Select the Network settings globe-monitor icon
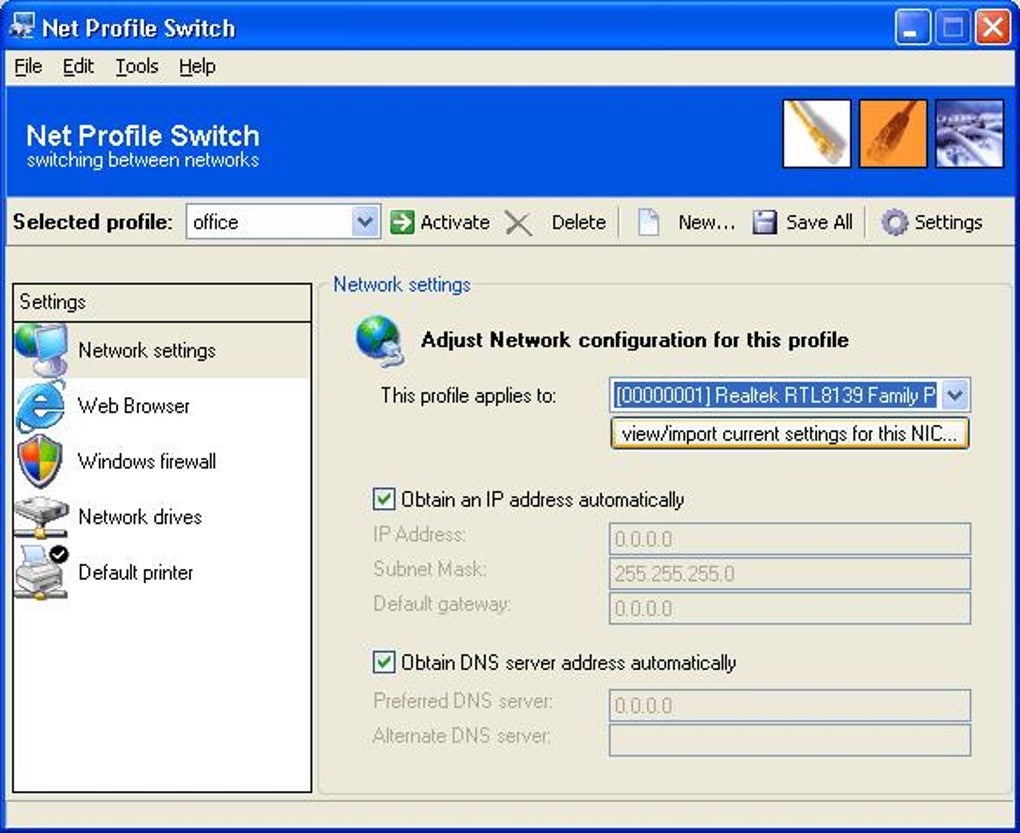This screenshot has width=1020, height=833. [42, 350]
